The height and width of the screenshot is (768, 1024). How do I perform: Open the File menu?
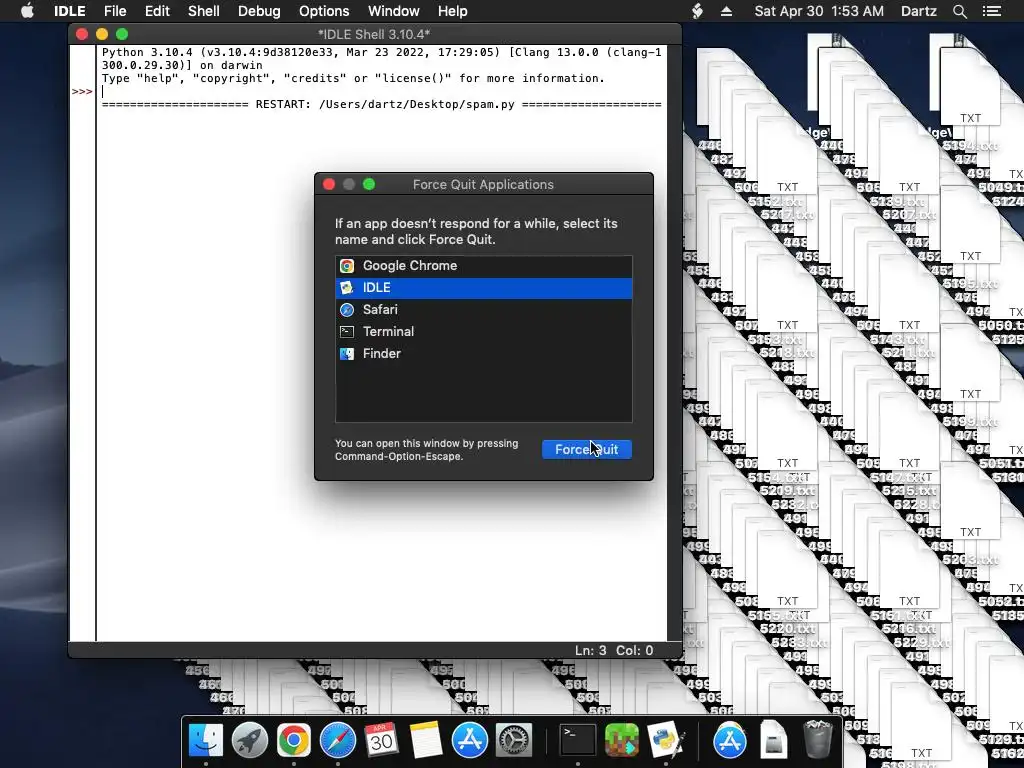tap(115, 11)
